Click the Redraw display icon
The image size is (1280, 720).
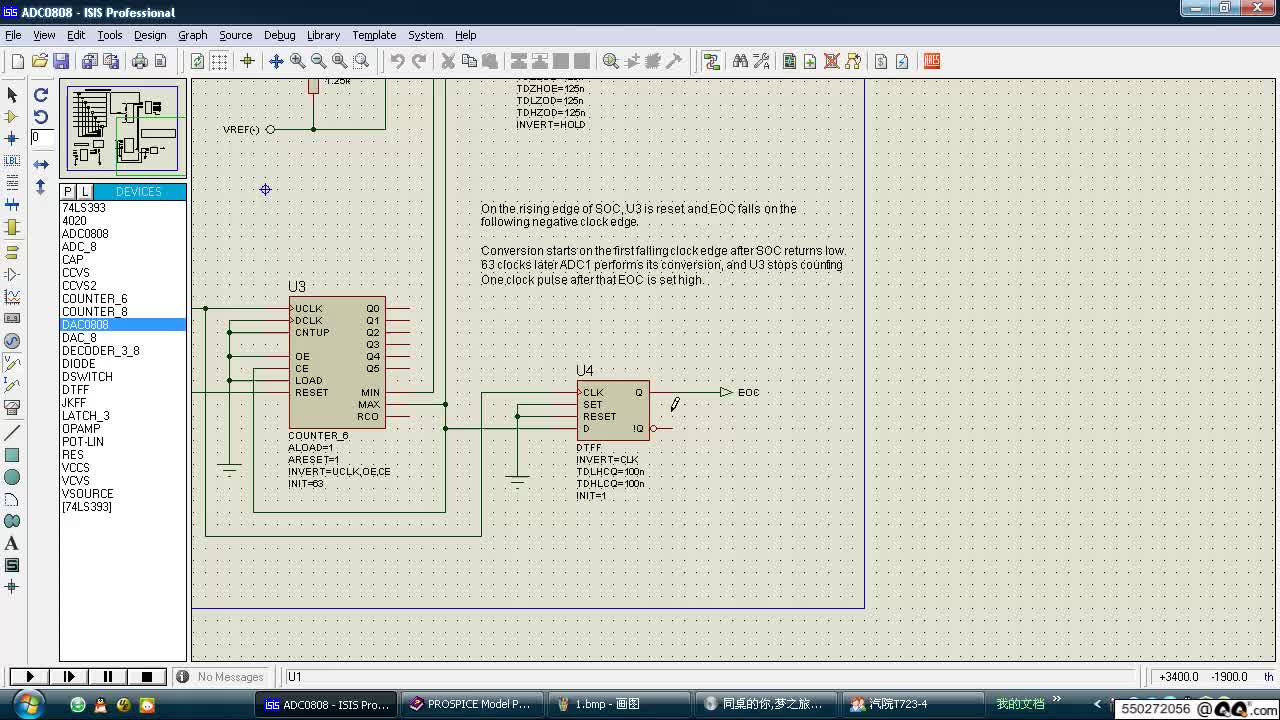(197, 61)
